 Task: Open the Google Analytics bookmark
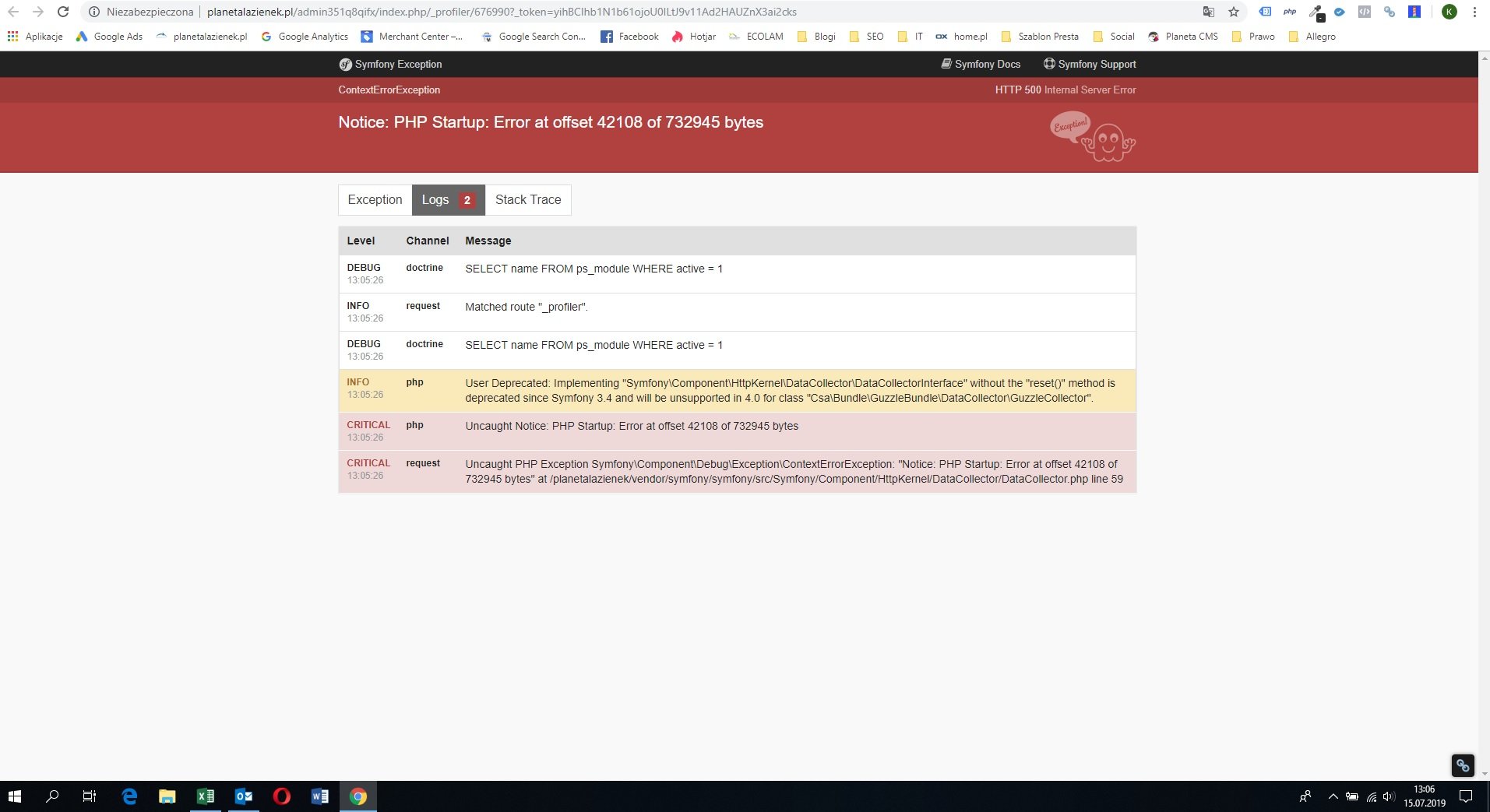305,37
